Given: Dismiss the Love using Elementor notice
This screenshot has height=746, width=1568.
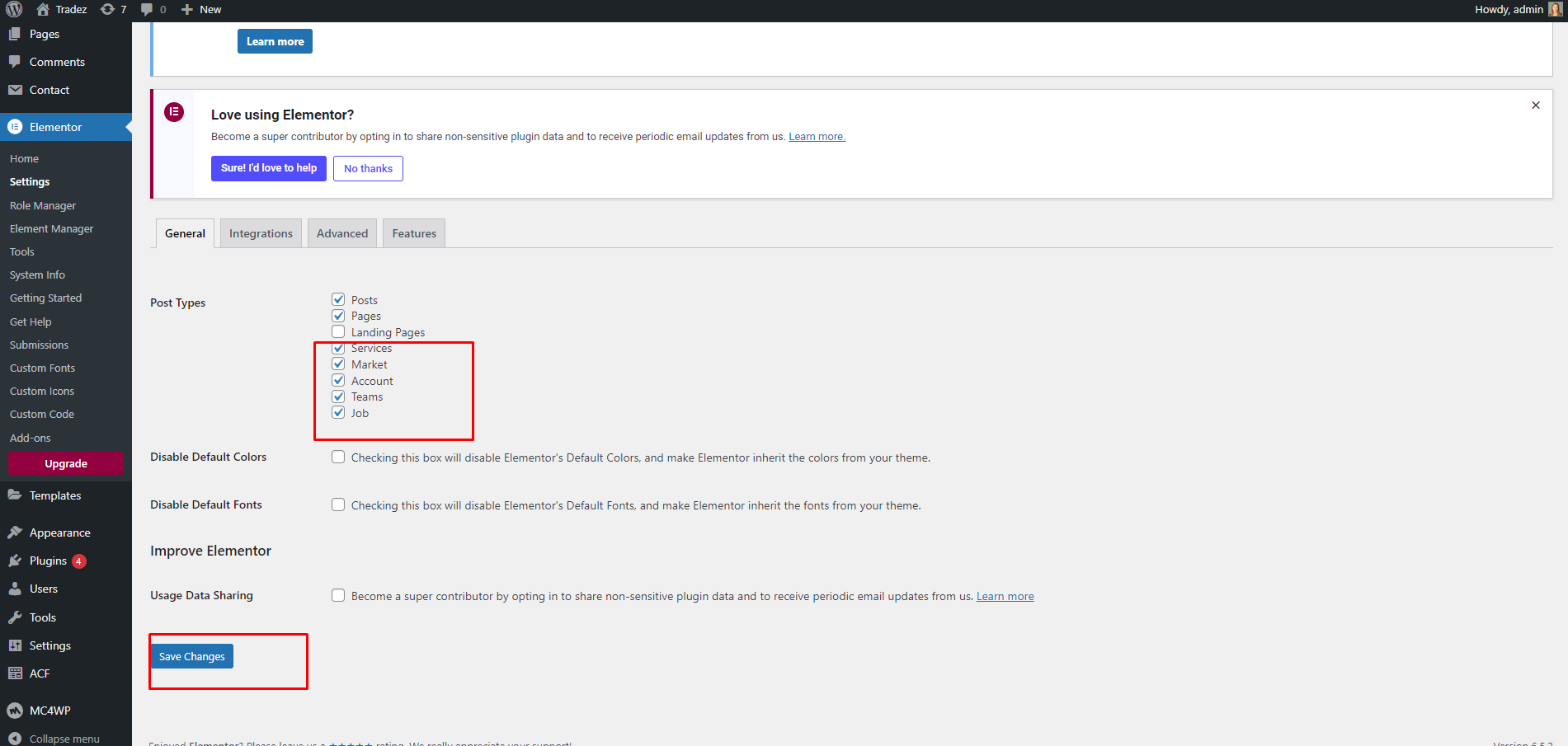Looking at the screenshot, I should point(1536,105).
